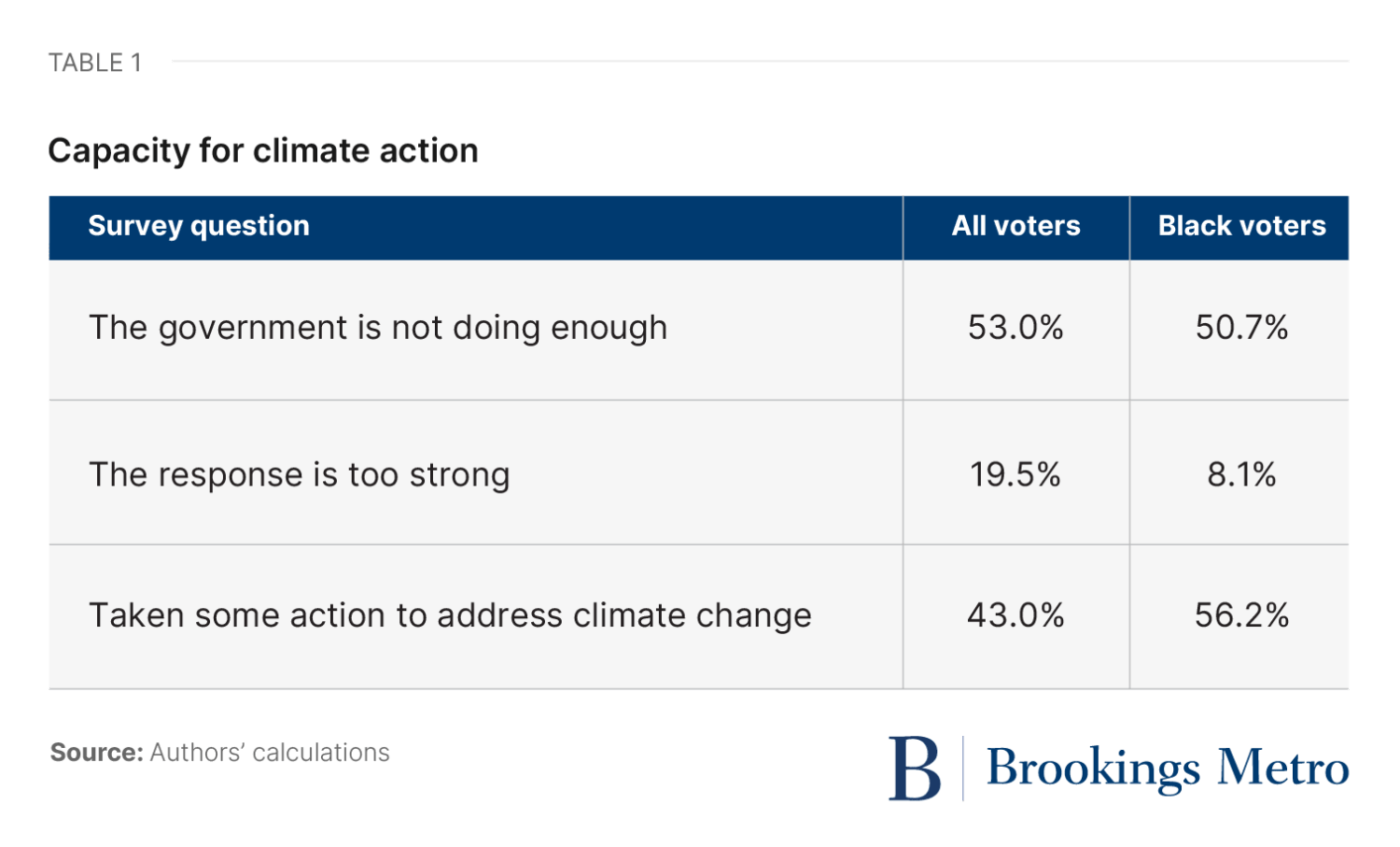Click the "Authors' calculations" source text
Viewport: 1400px width, 847px height.
[270, 753]
